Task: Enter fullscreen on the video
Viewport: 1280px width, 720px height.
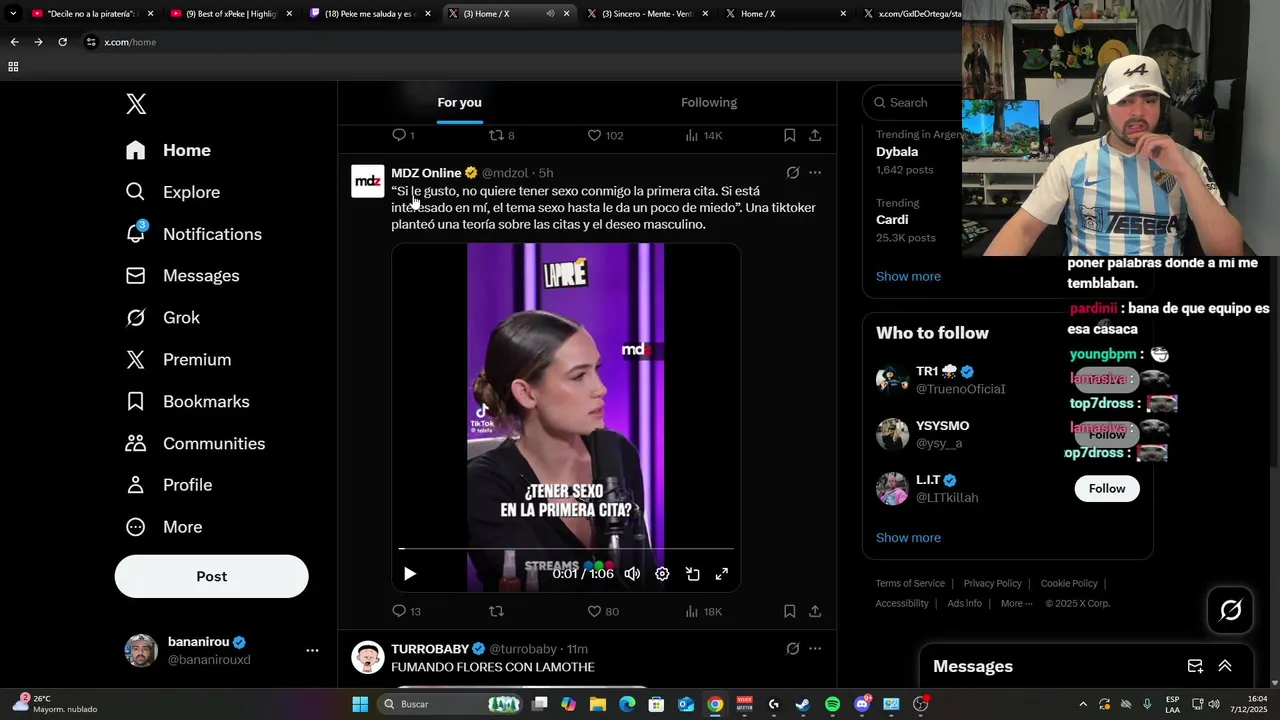Action: point(722,574)
